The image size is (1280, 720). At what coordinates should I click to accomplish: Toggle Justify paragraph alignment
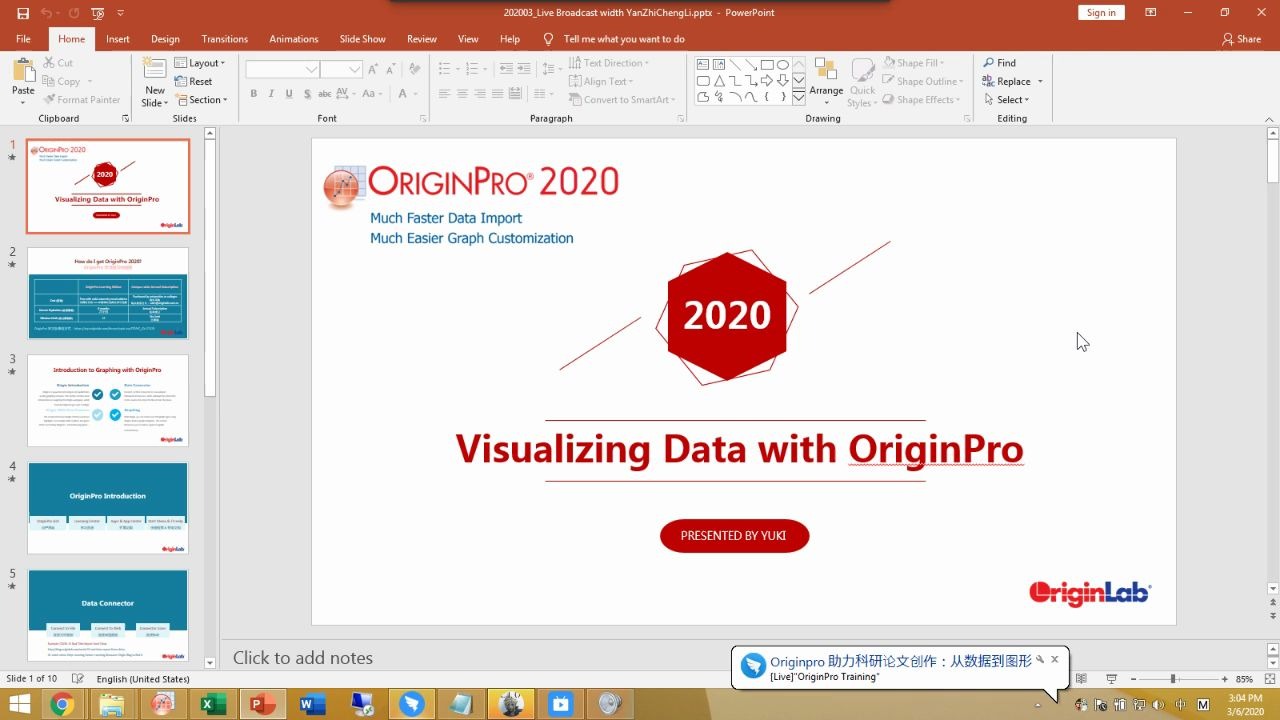point(498,94)
